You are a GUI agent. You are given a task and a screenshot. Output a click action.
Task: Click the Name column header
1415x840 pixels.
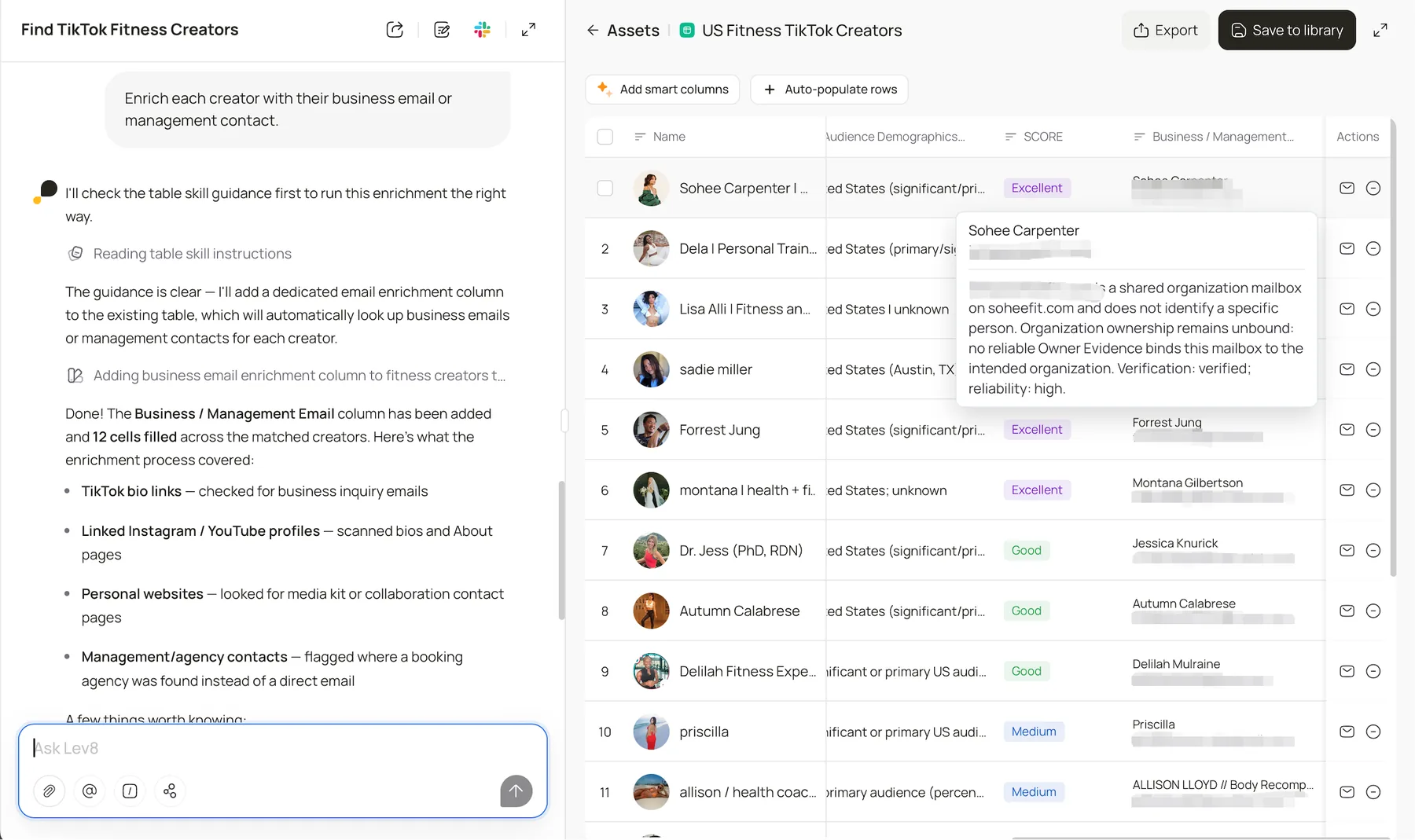[x=669, y=137]
